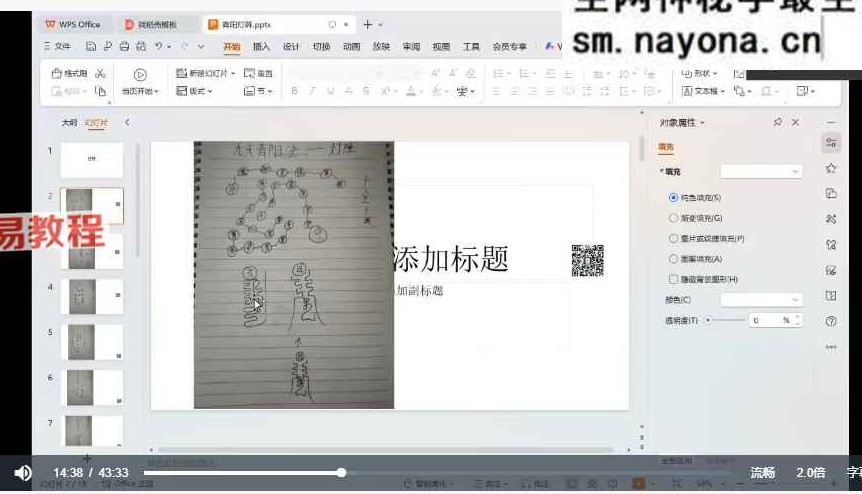
Task: Toggle hide background graphics checkbox
Action: tap(673, 279)
